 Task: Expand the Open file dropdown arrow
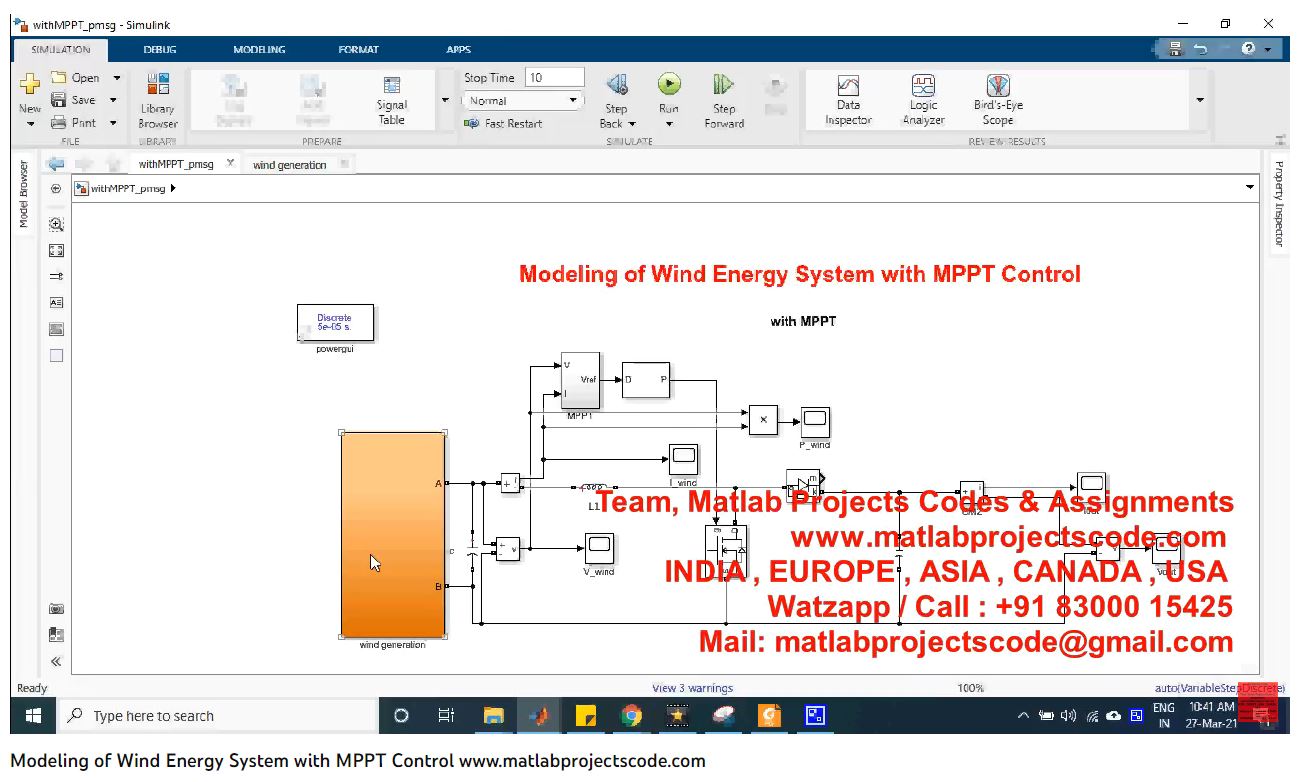click(116, 78)
